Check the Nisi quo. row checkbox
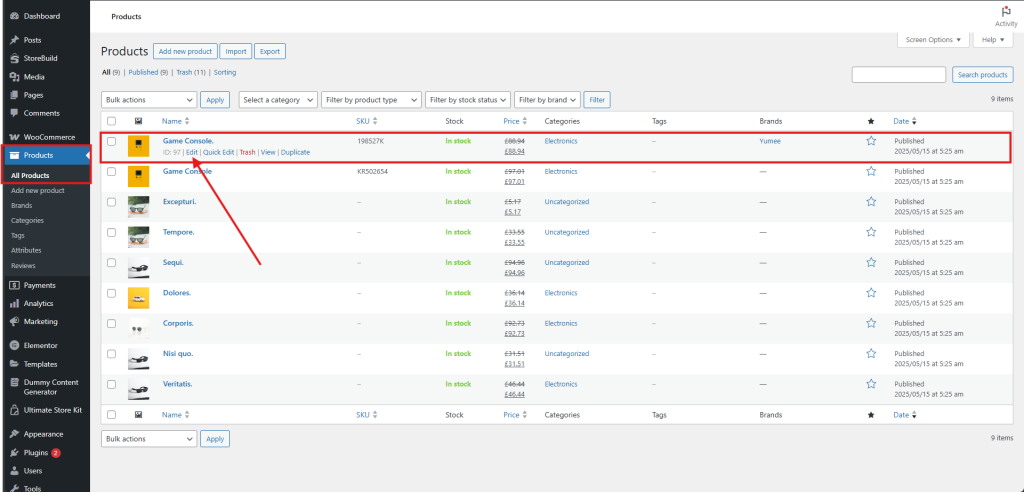The width and height of the screenshot is (1024, 492). click(112, 353)
